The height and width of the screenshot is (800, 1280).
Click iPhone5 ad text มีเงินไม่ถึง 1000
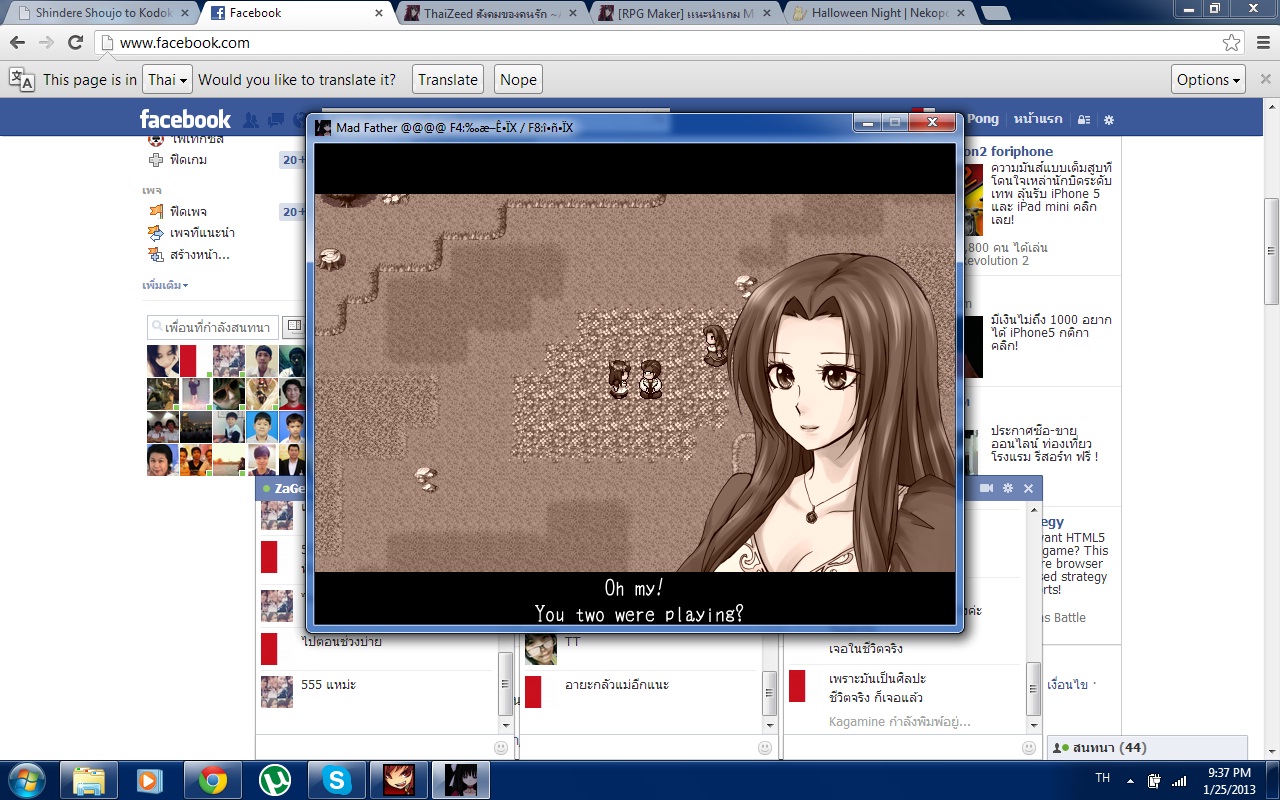point(1051,333)
